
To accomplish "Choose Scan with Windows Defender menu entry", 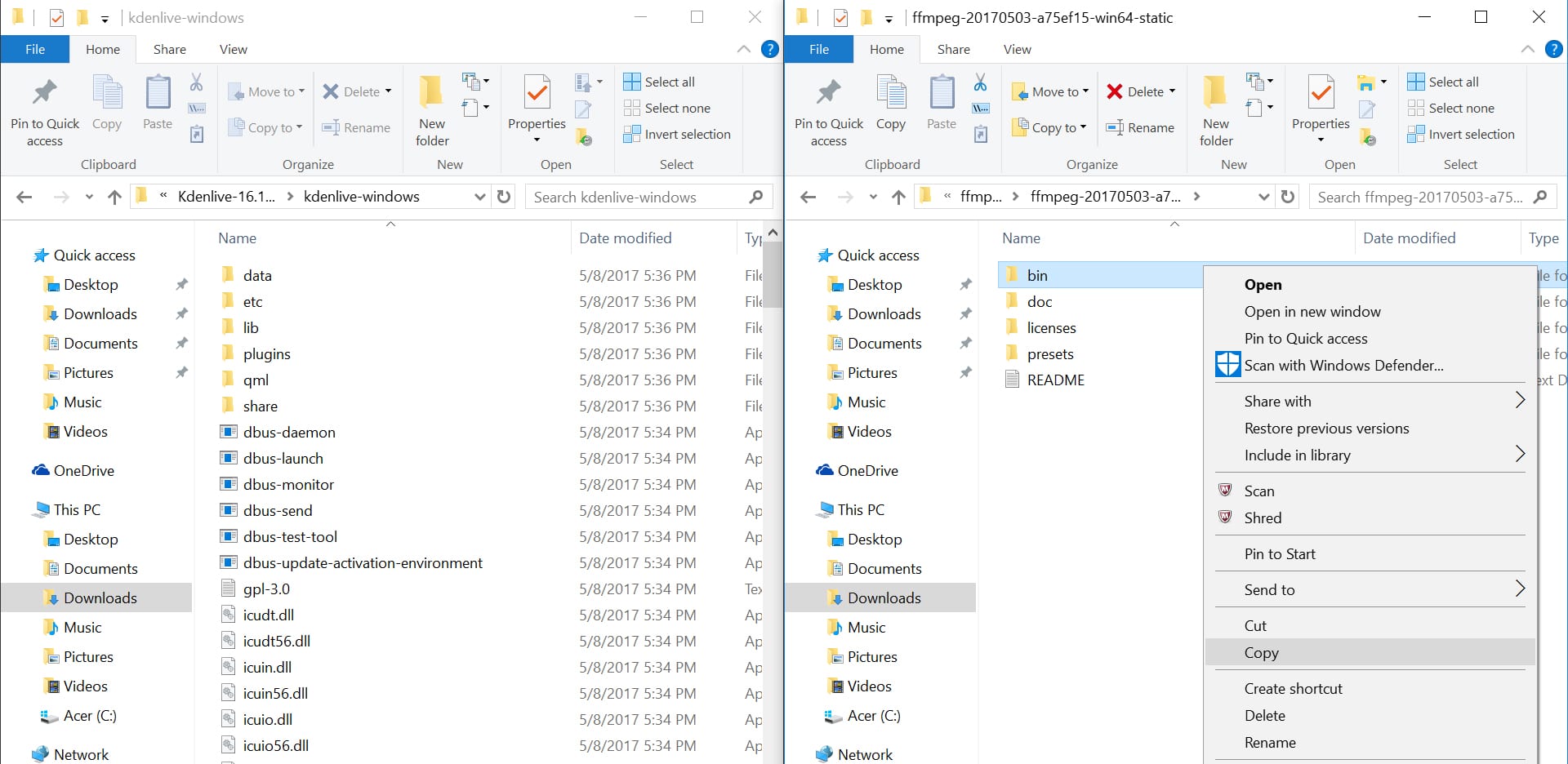I will [1370, 365].
